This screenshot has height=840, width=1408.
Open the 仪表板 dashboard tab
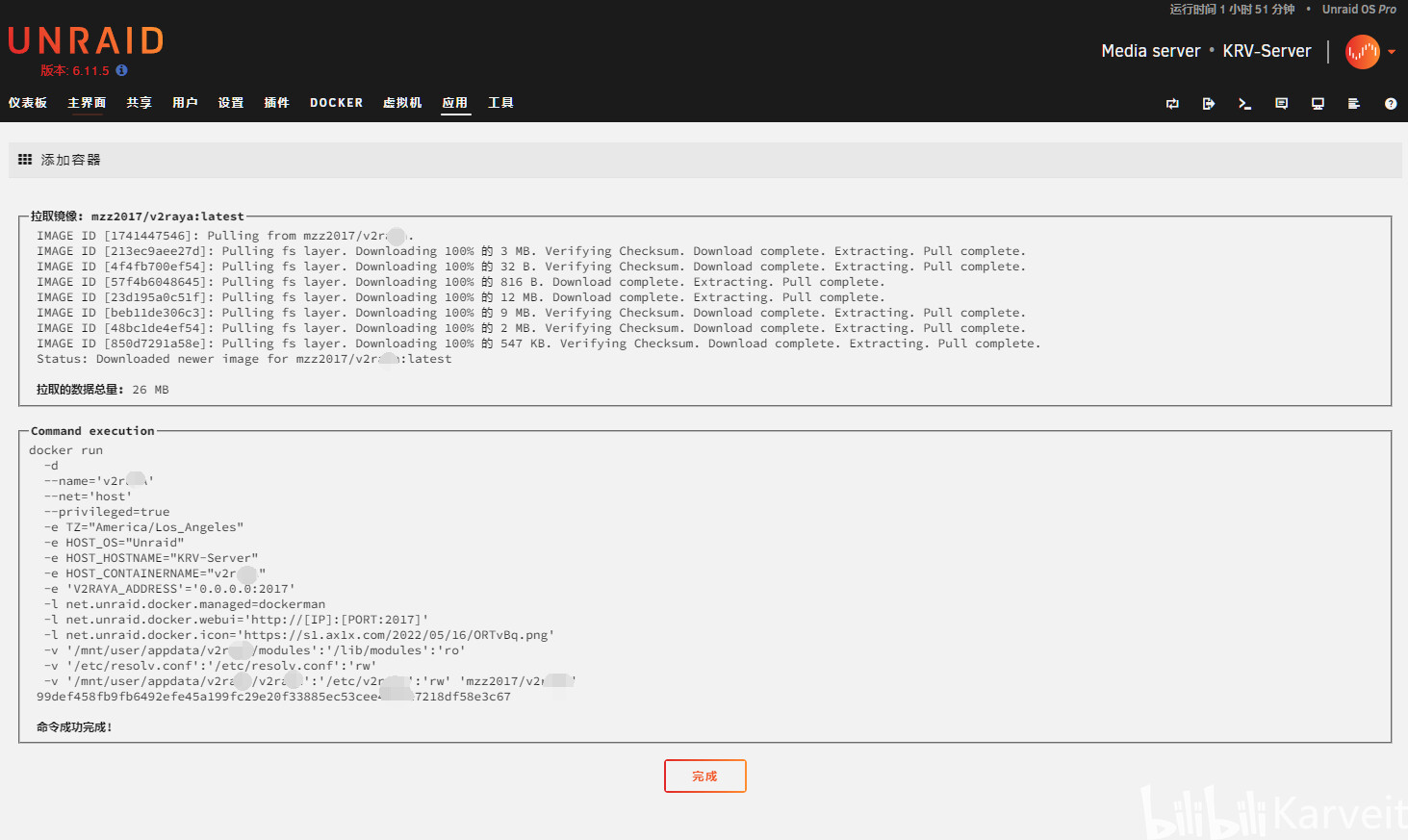(x=28, y=103)
